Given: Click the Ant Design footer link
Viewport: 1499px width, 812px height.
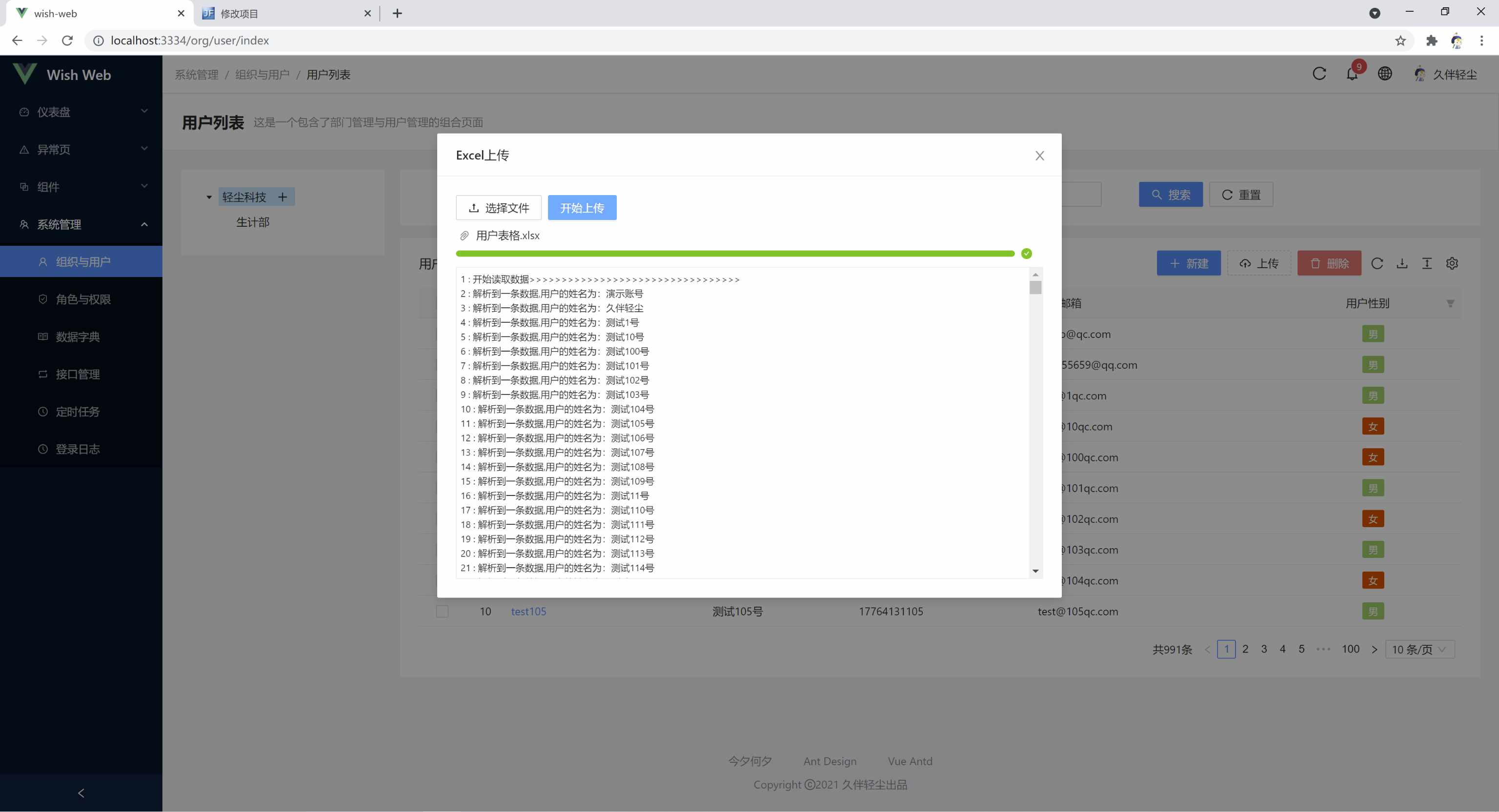Looking at the screenshot, I should point(830,761).
